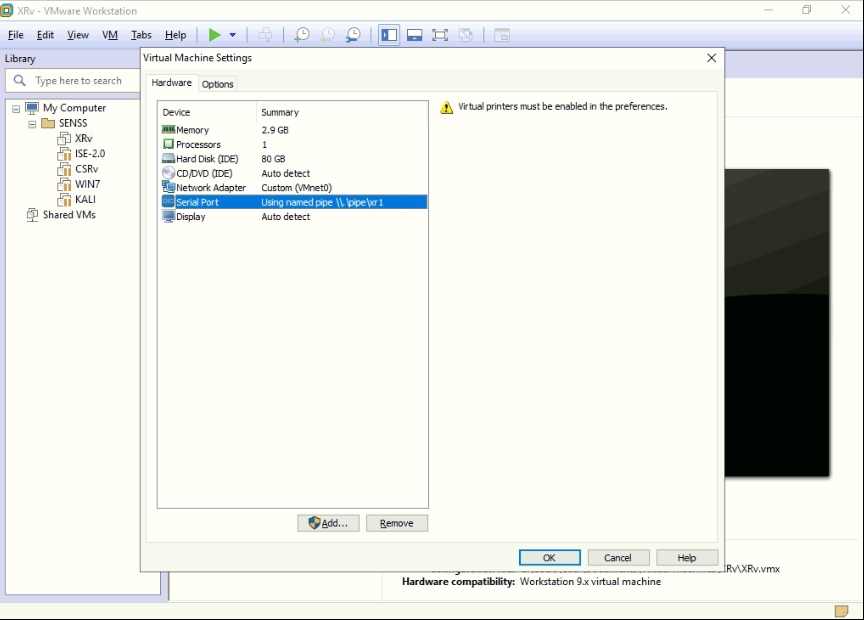Image resolution: width=864 pixels, height=620 pixels.
Task: Open the Snapshot Manager
Action: (353, 34)
